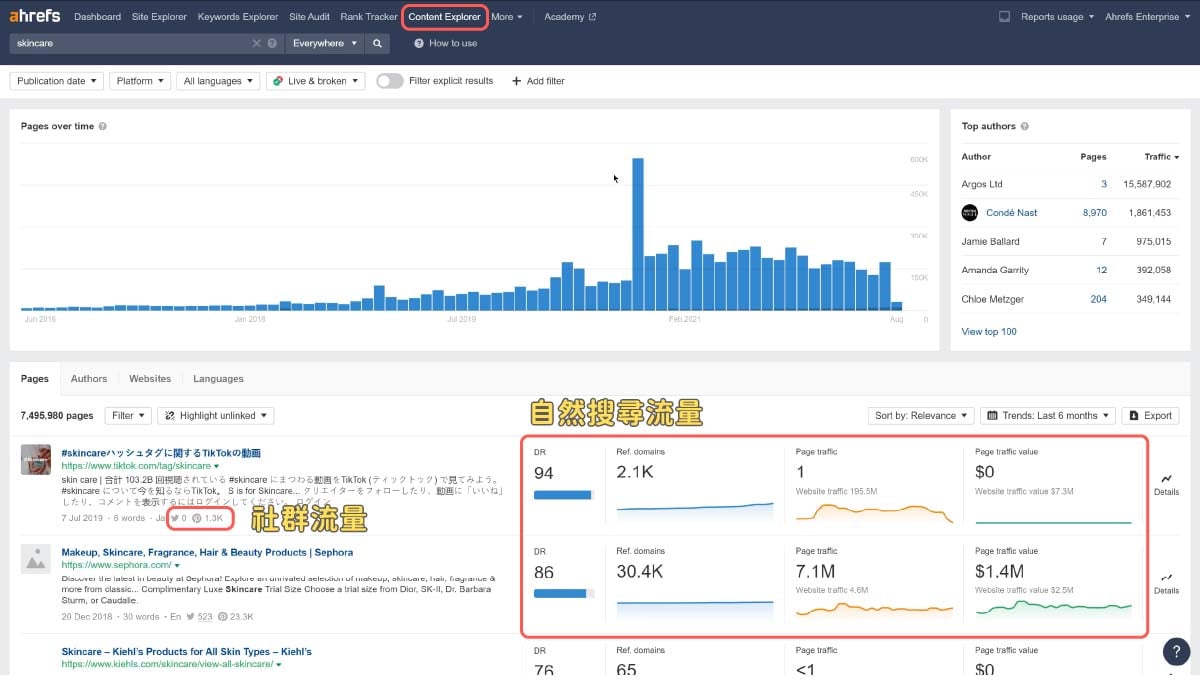Open the search field help icon

pyautogui.click(x=272, y=43)
